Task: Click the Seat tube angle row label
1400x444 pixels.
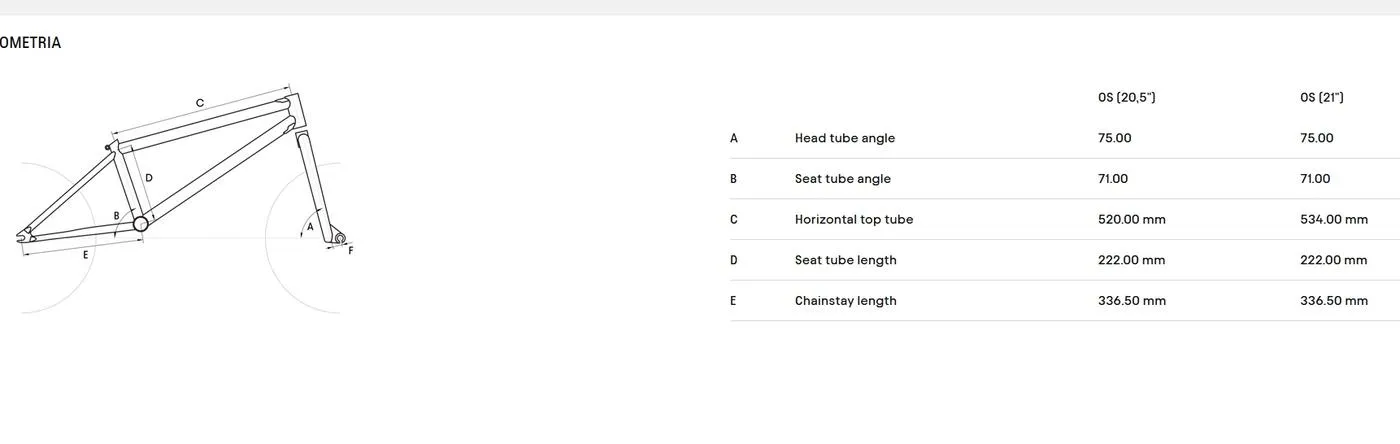Action: (x=843, y=179)
